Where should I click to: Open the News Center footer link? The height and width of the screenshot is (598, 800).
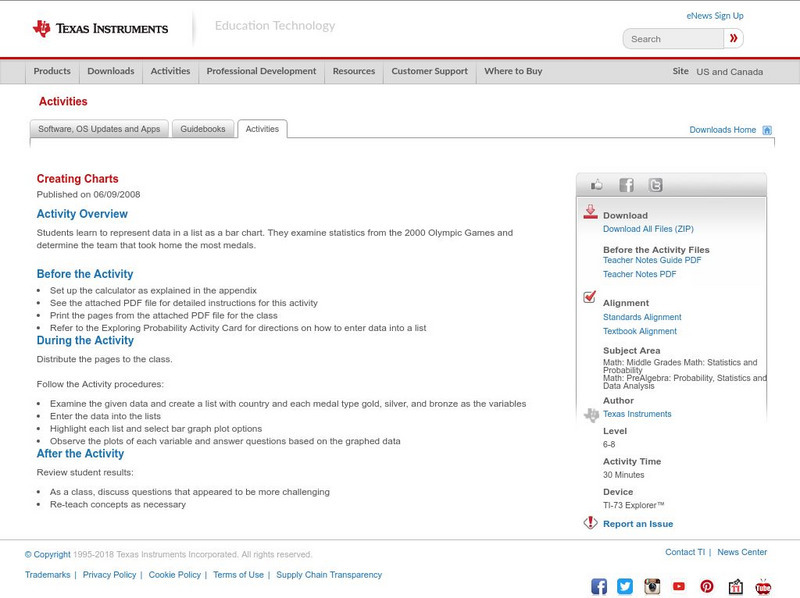[742, 552]
